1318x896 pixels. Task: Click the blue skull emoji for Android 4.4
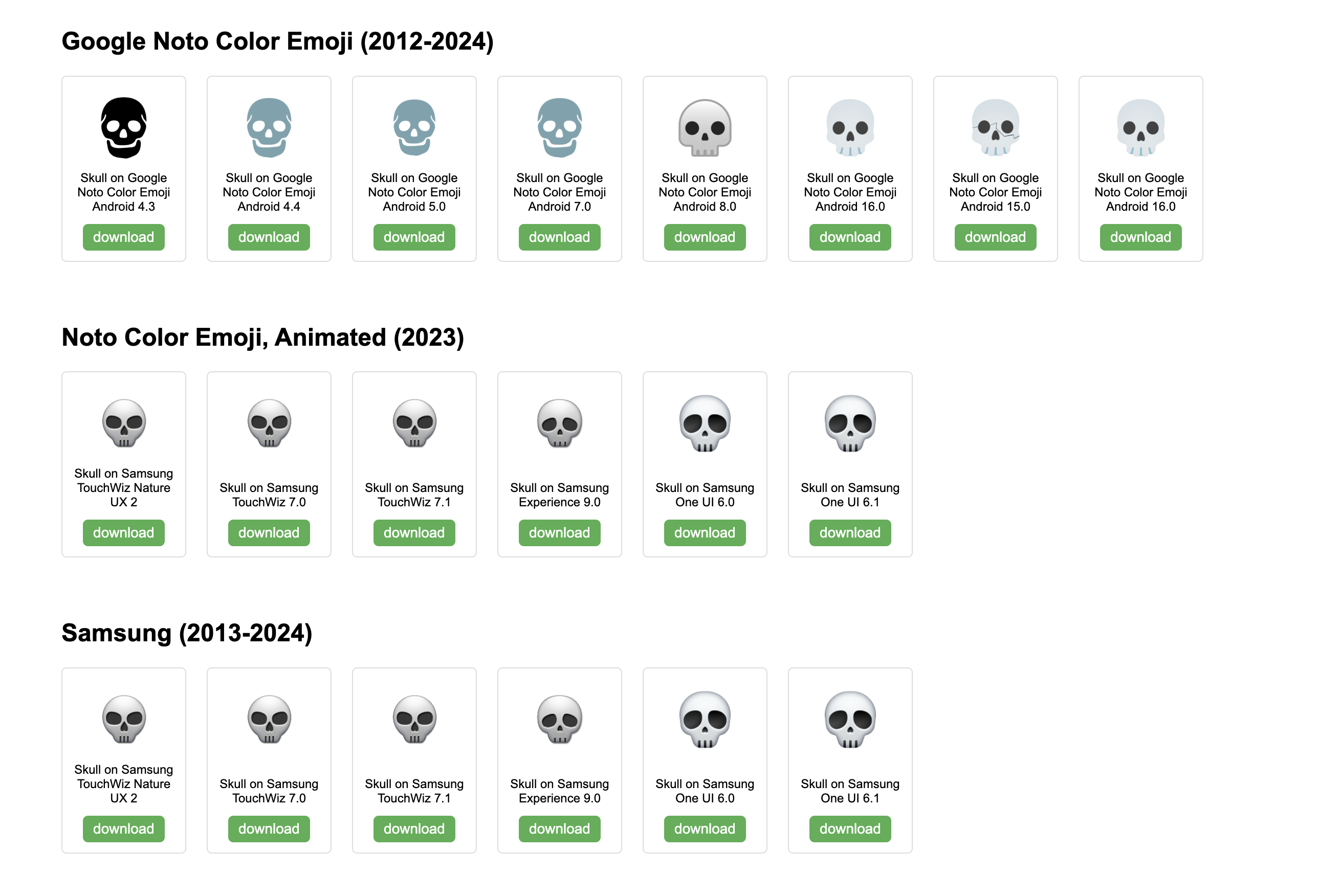coord(269,127)
